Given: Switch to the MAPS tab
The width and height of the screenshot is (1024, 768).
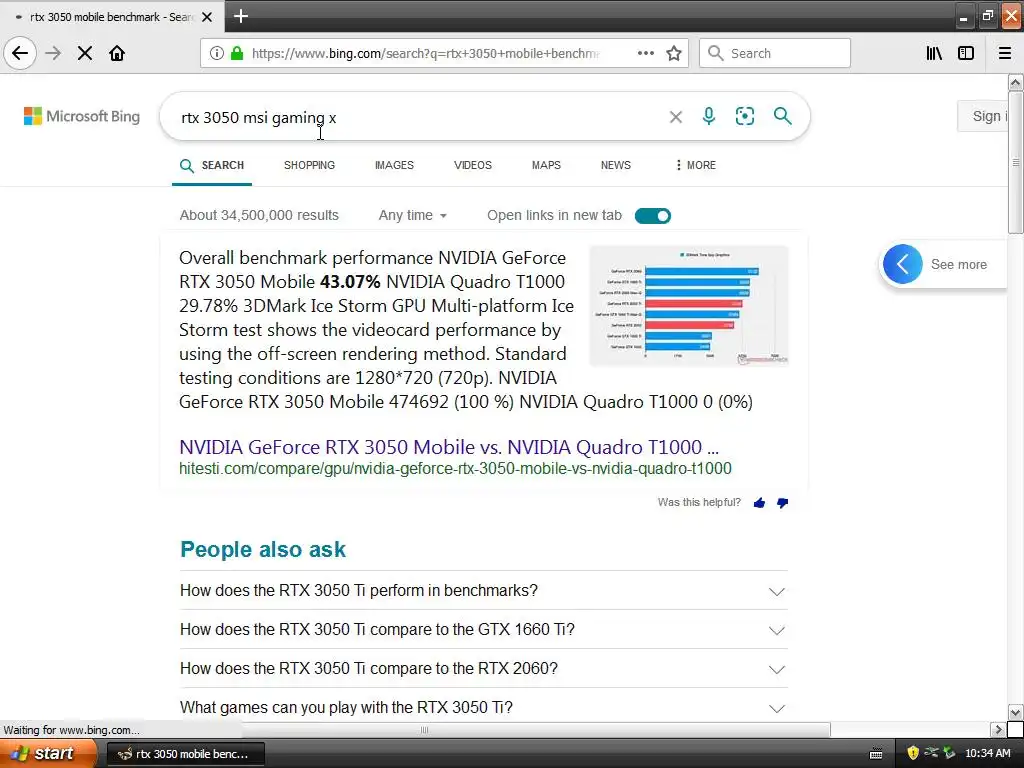Looking at the screenshot, I should click(546, 165).
